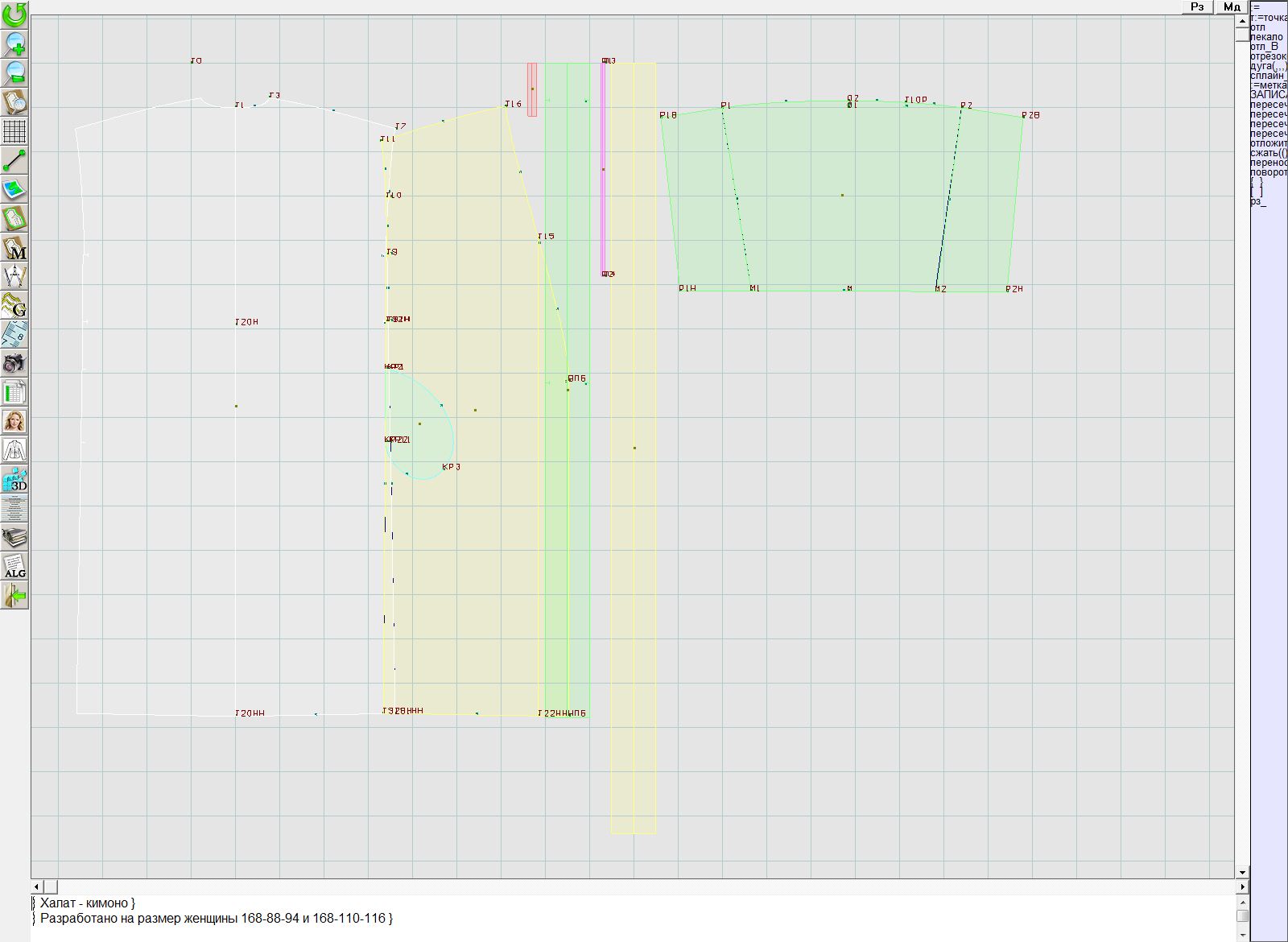Toggle the grid display icon

[14, 131]
